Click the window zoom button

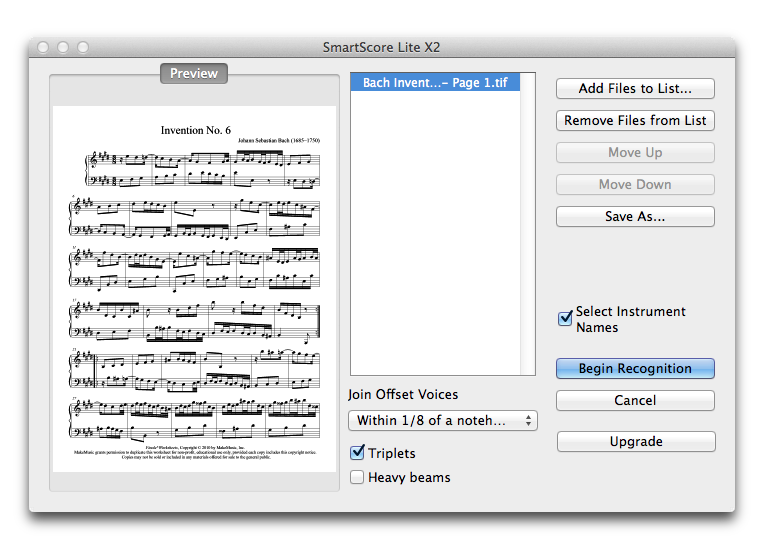83,47
